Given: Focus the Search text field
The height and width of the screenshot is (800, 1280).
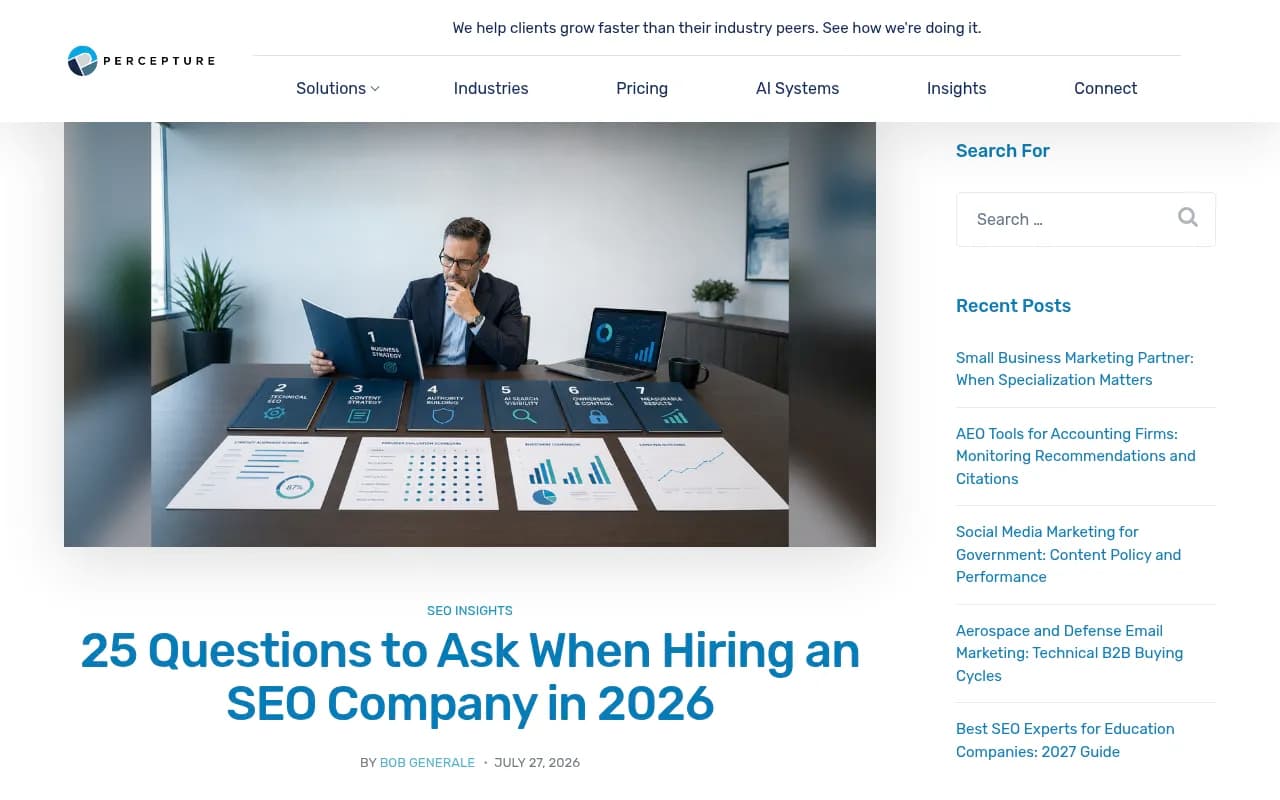Looking at the screenshot, I should (x=1086, y=219).
